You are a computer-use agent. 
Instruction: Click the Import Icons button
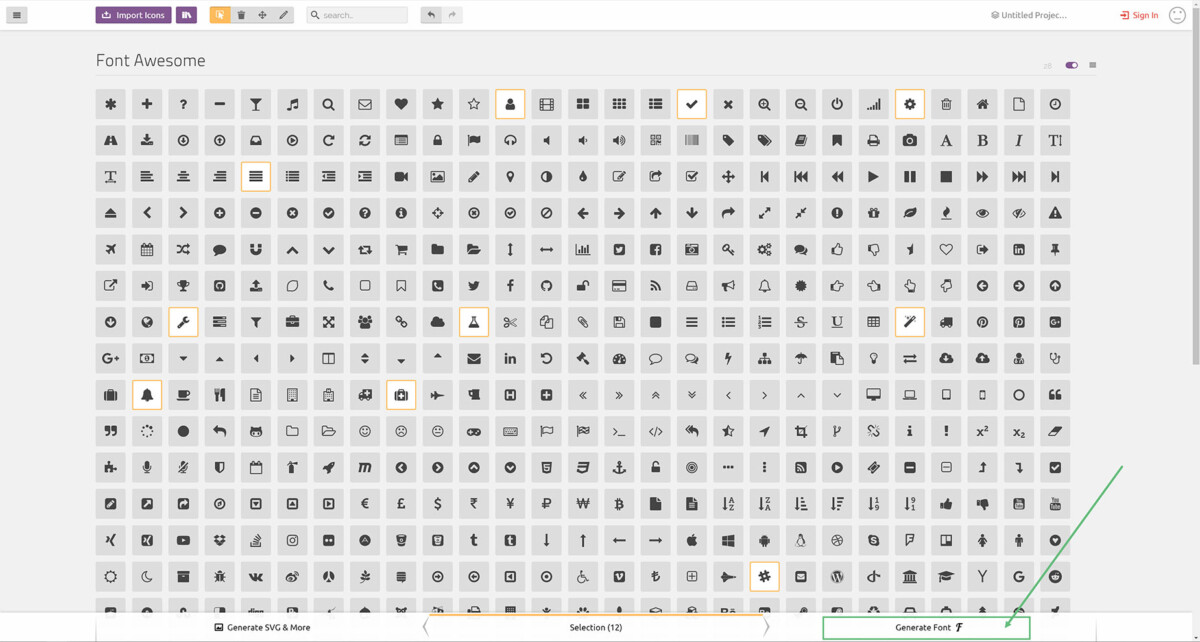(132, 14)
